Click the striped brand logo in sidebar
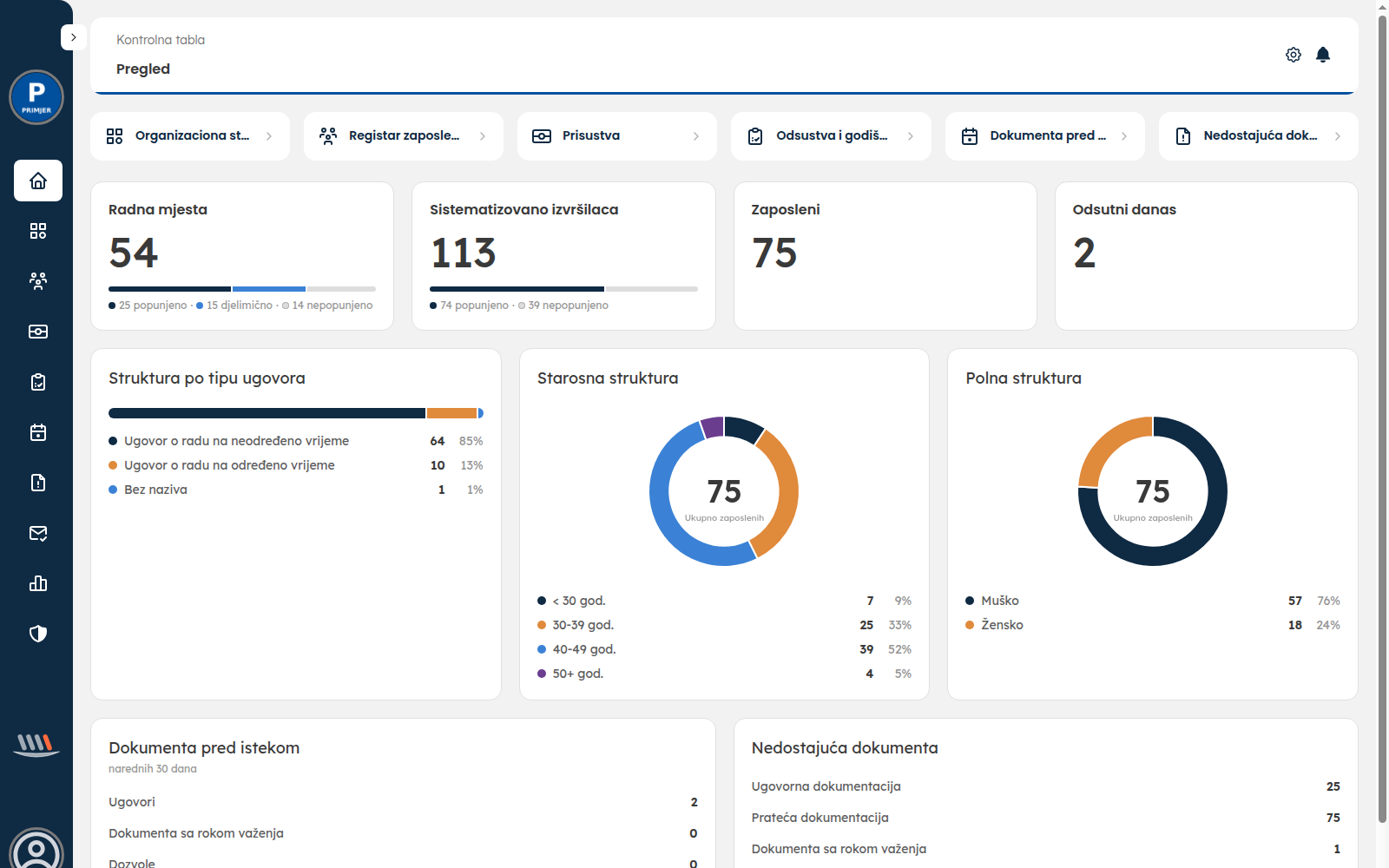 coord(36,745)
